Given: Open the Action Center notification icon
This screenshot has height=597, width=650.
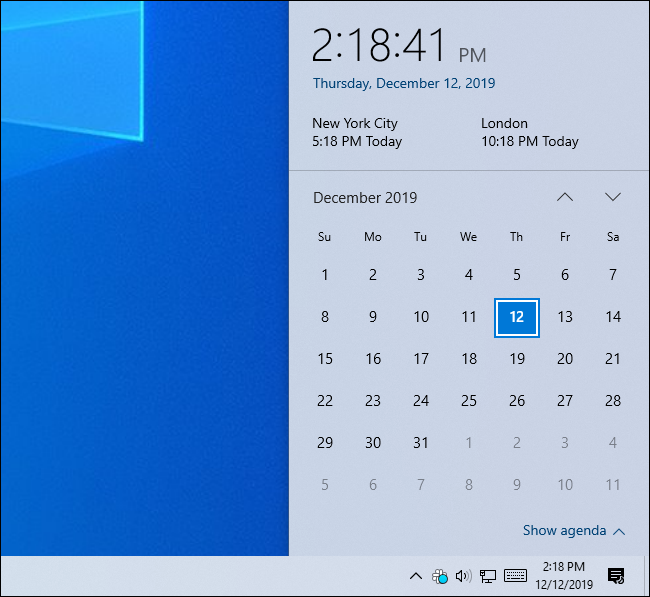Looking at the screenshot, I should click(x=616, y=576).
